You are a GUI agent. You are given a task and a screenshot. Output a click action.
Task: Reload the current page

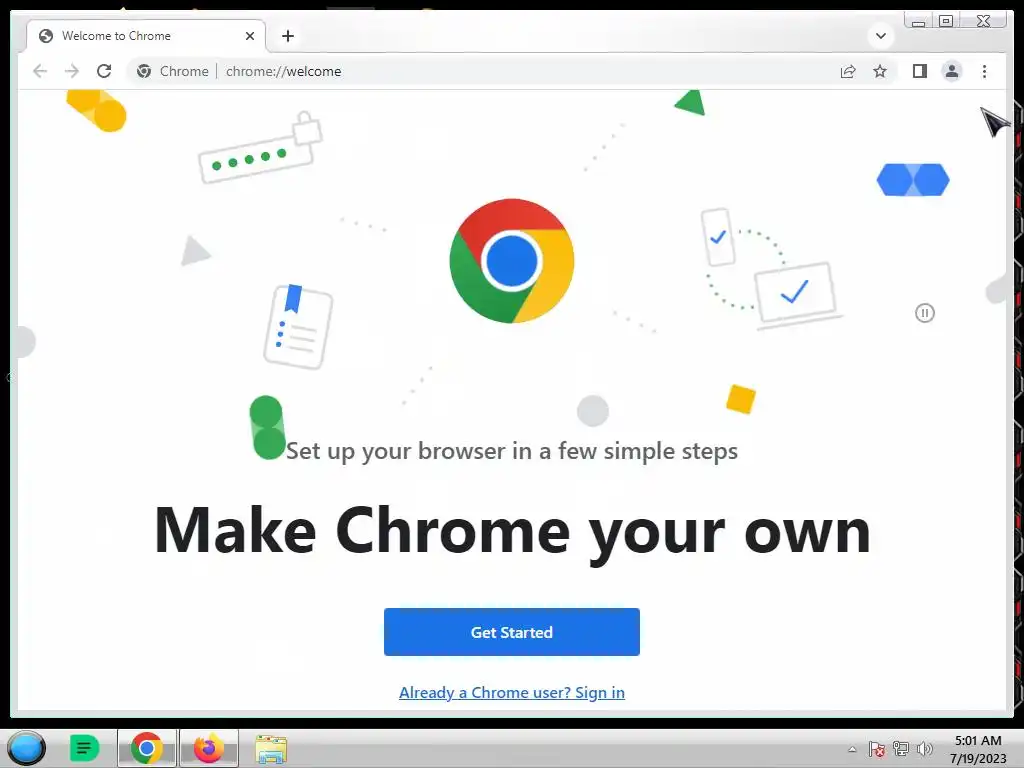(104, 71)
